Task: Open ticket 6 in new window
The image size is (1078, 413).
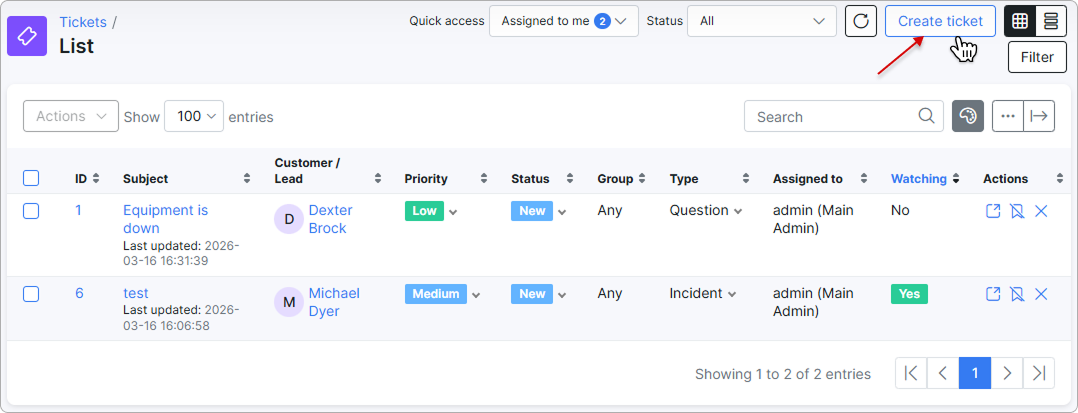Action: 993,294
